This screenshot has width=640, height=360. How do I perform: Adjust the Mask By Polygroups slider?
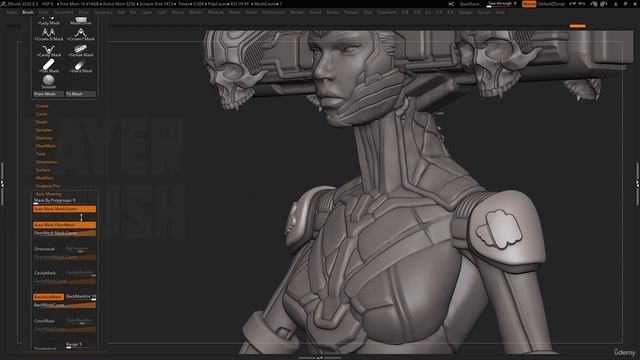[x=64, y=201]
